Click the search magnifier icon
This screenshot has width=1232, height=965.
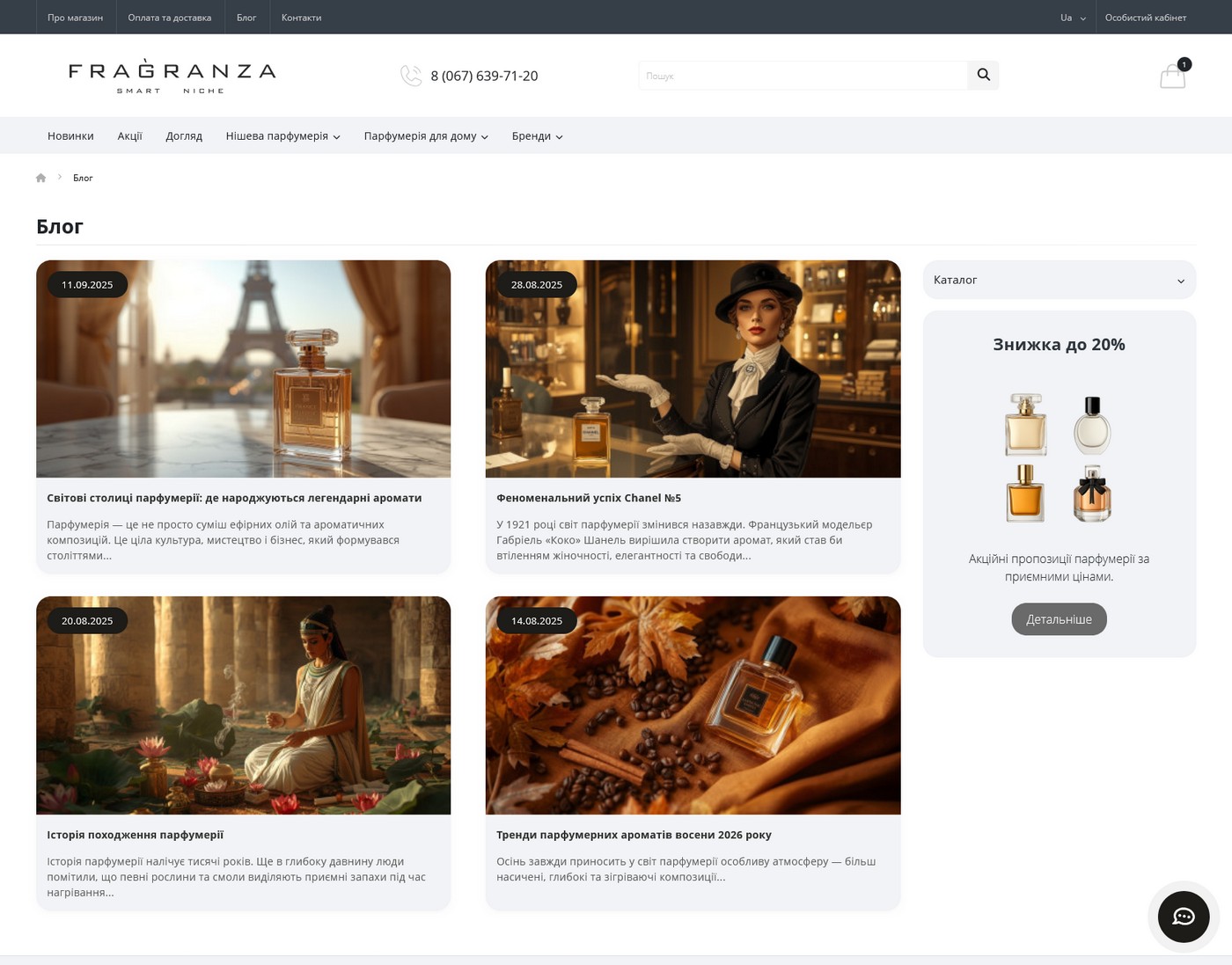[x=983, y=76]
